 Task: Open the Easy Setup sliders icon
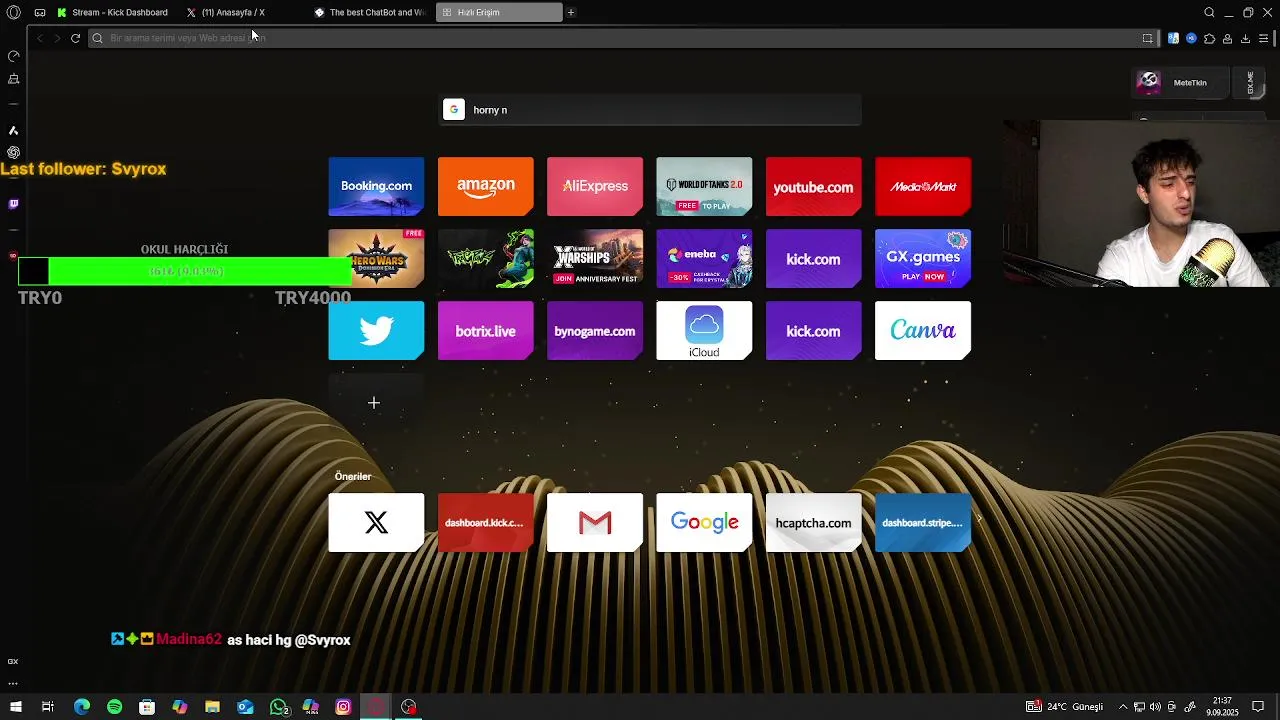pyautogui.click(x=1264, y=38)
